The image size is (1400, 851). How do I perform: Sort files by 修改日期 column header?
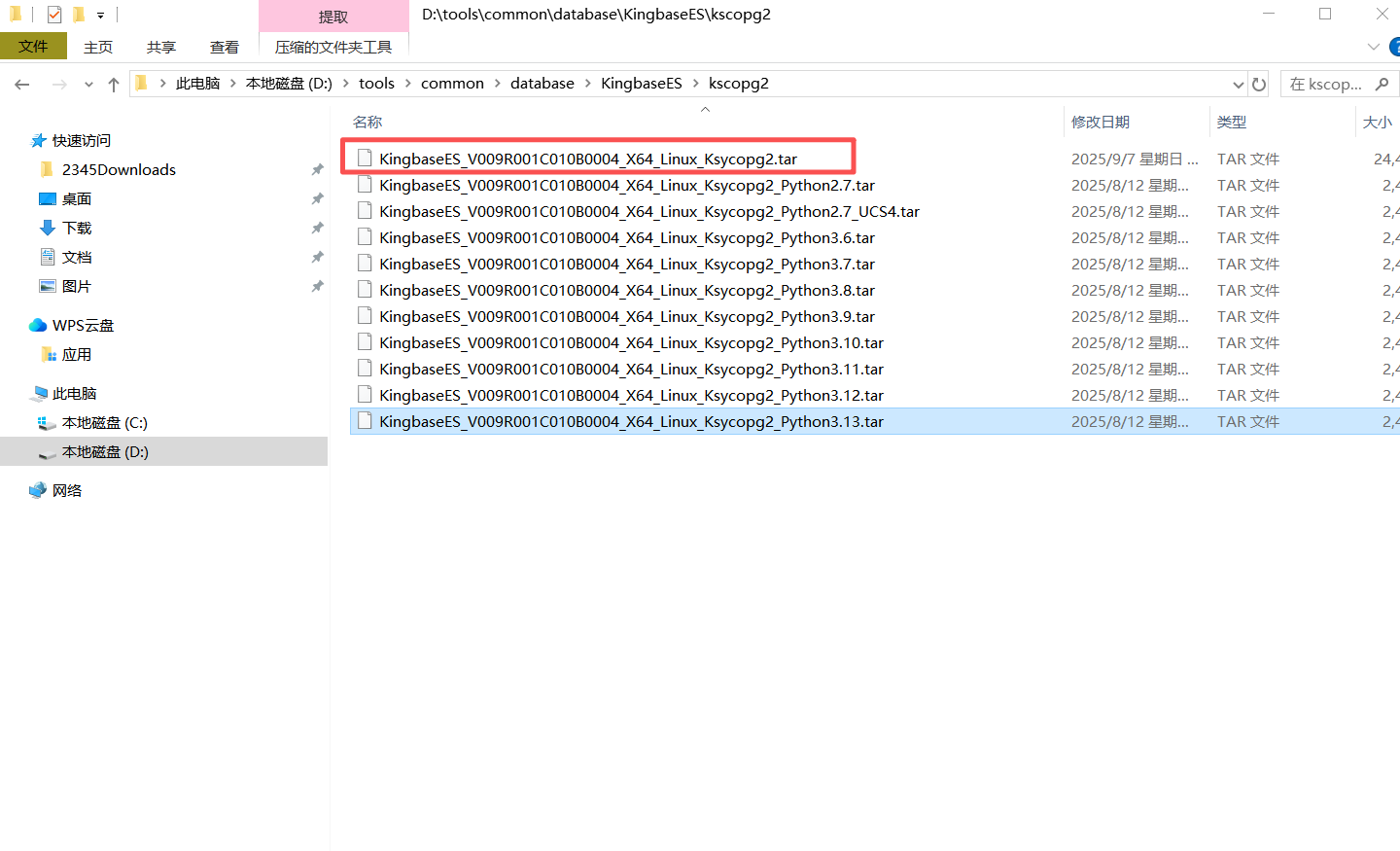click(x=1100, y=123)
